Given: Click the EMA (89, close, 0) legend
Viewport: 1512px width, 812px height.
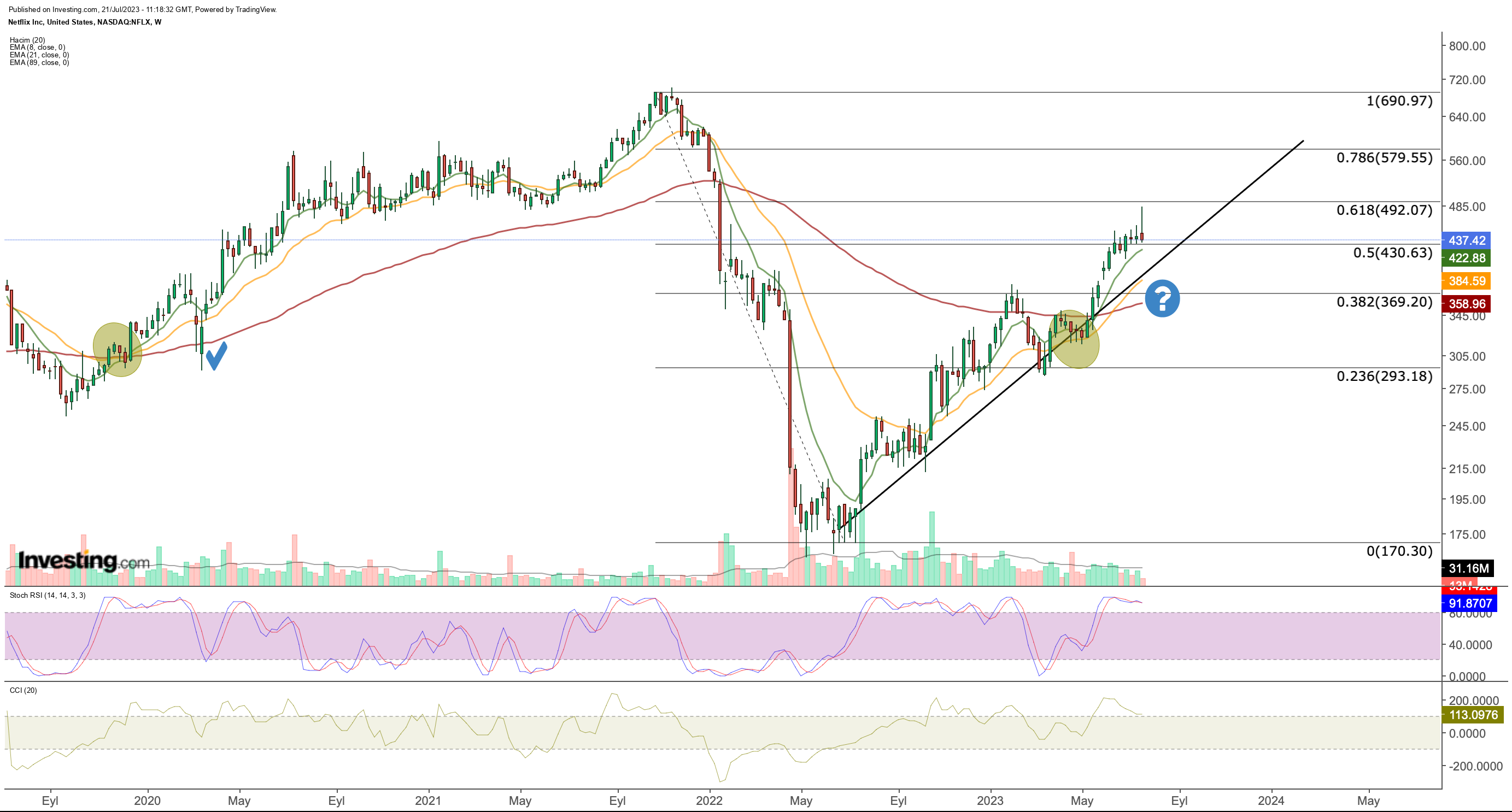Looking at the screenshot, I should pos(39,63).
